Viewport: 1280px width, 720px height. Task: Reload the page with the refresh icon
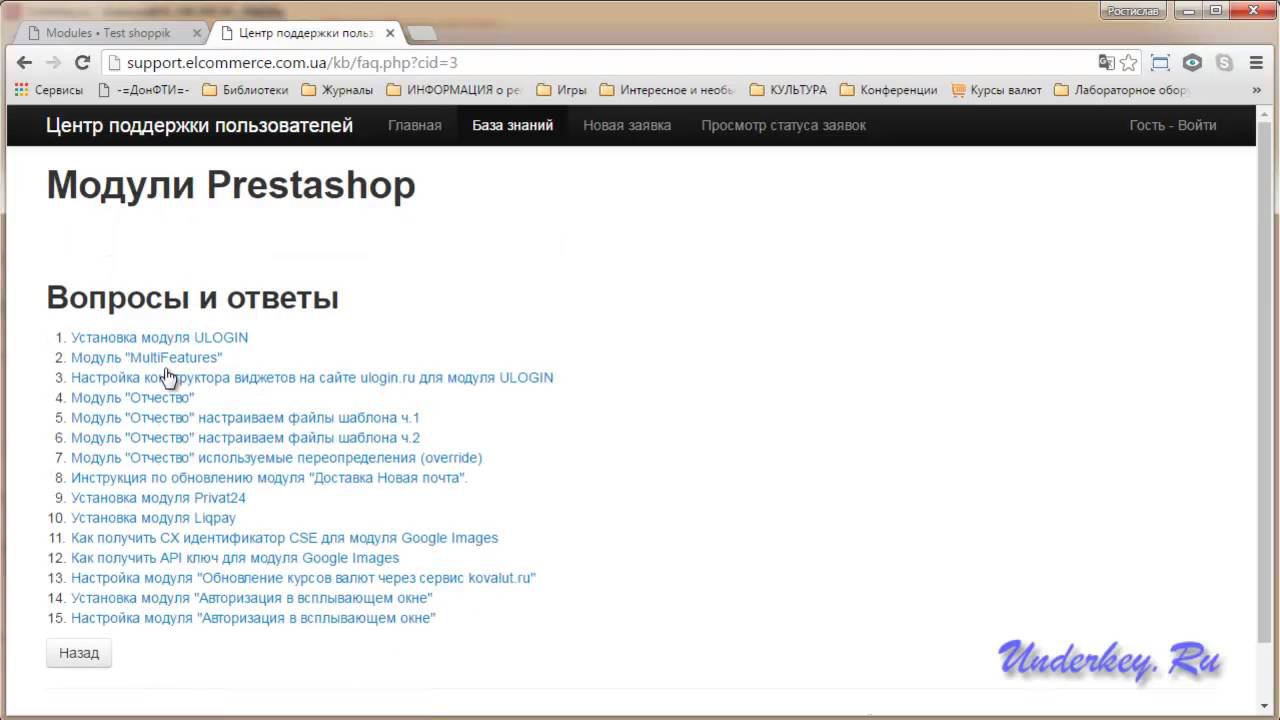click(83, 62)
